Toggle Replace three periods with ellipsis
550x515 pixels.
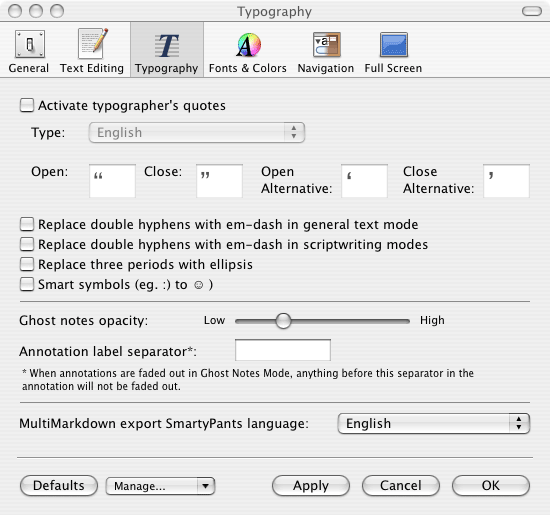pyautogui.click(x=27, y=264)
